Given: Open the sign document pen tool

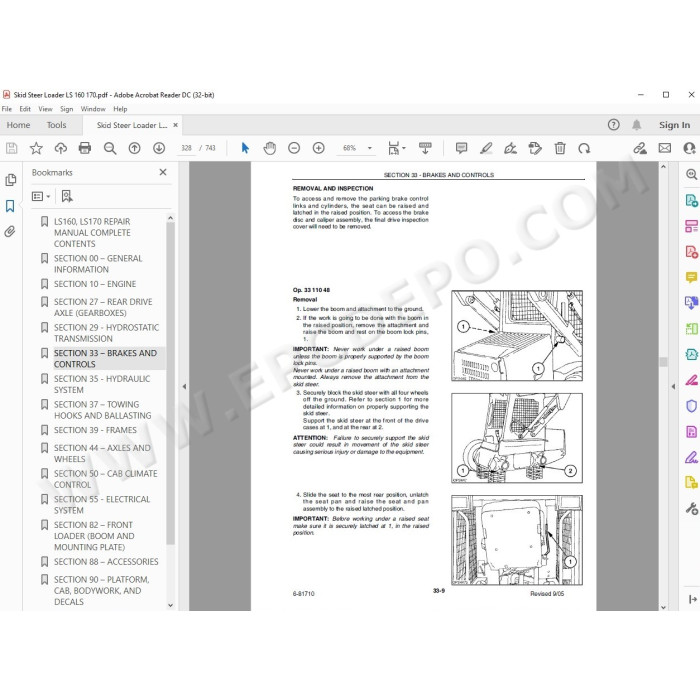Looking at the screenshot, I should point(510,148).
